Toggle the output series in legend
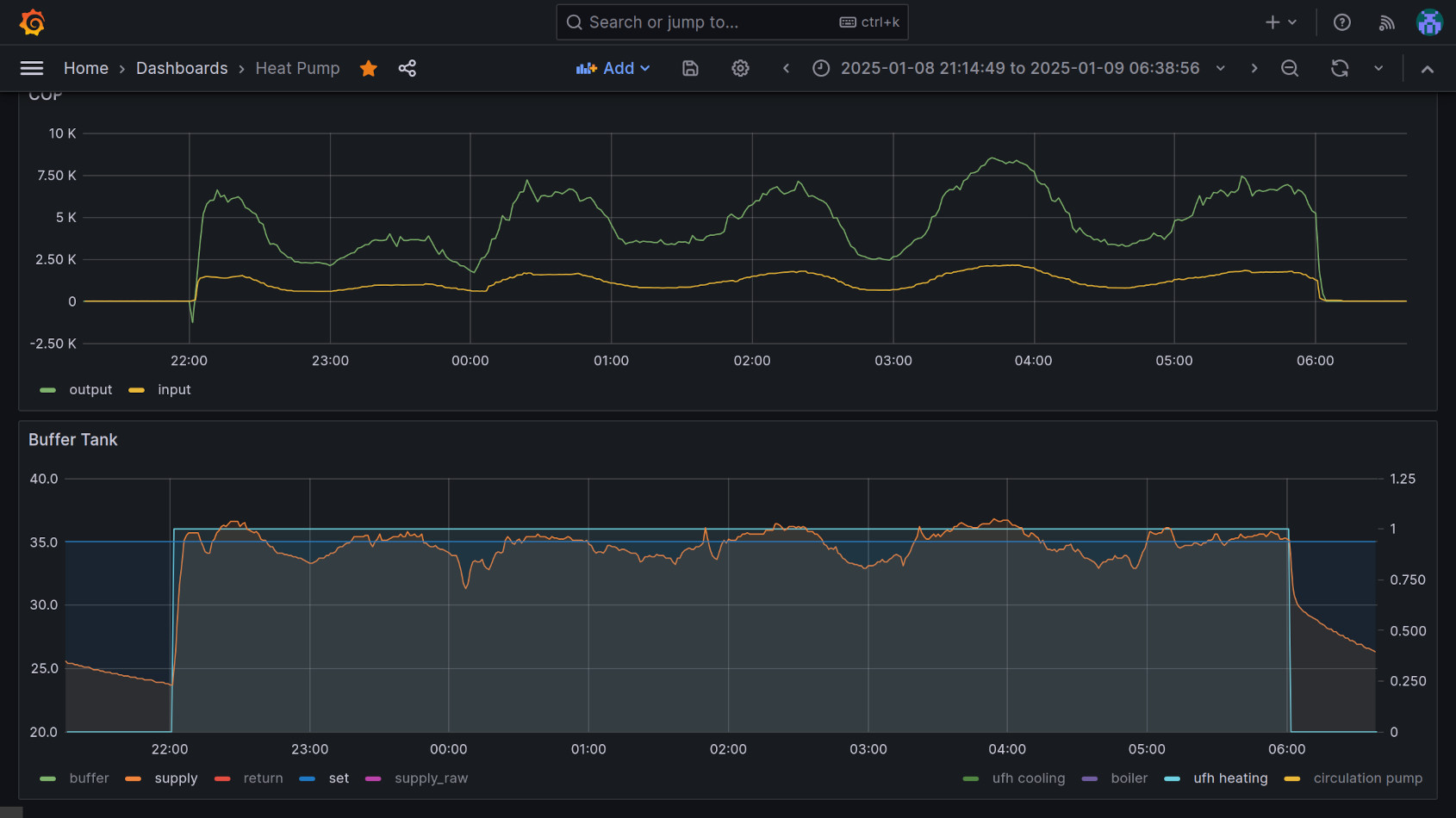The height and width of the screenshot is (818, 1456). (90, 390)
